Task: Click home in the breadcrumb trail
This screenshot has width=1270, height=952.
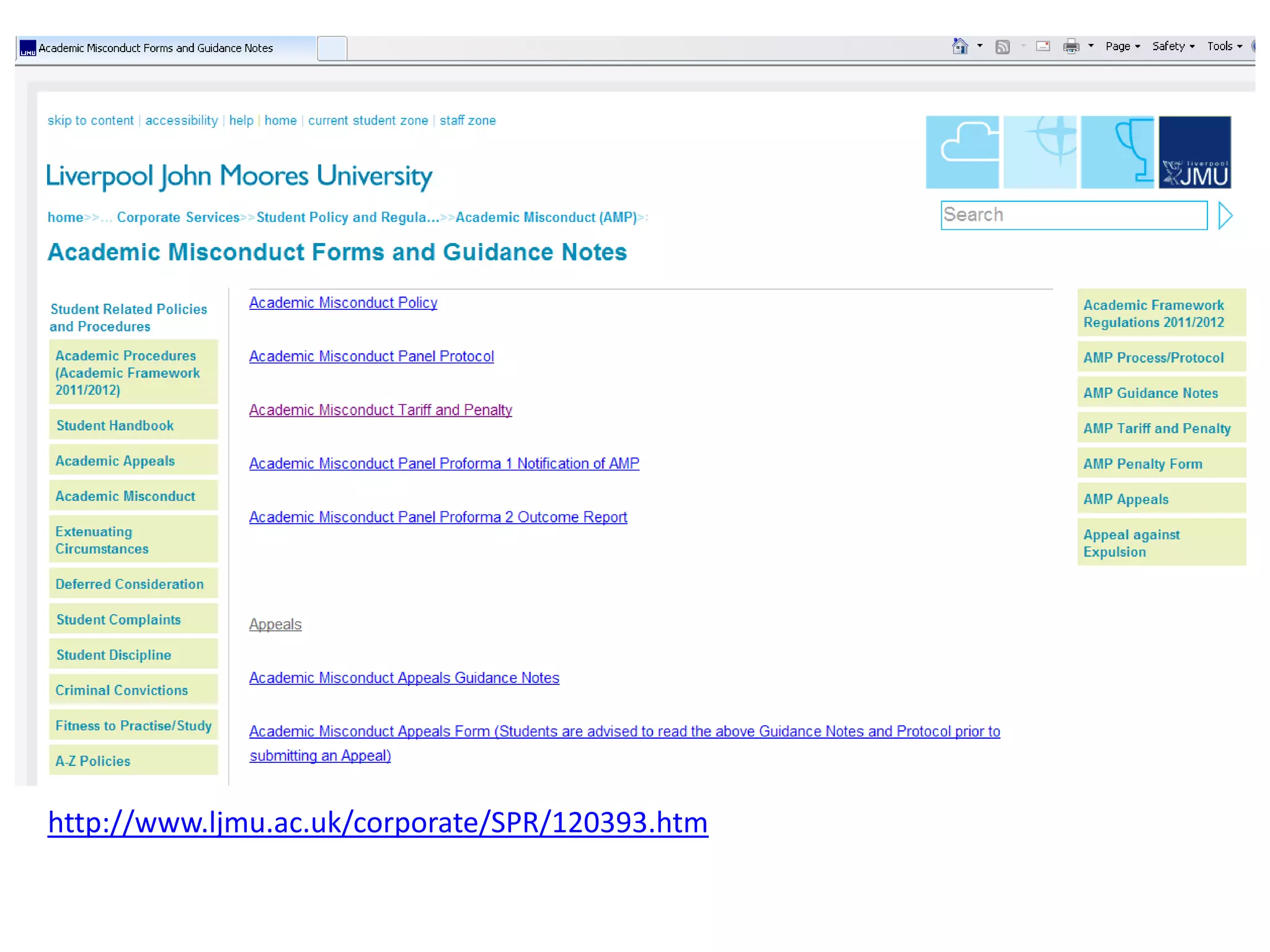Action: click(x=65, y=218)
